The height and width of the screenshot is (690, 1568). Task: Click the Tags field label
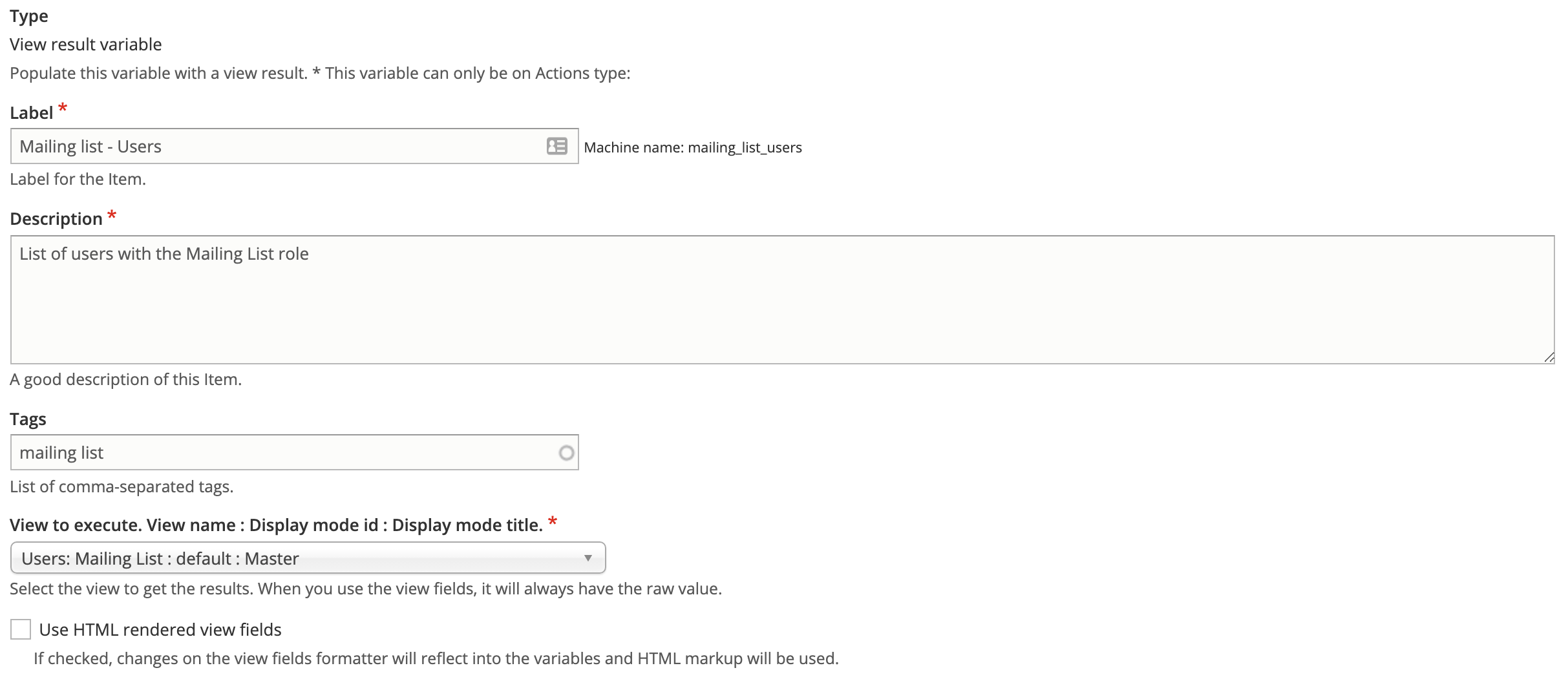pos(28,419)
